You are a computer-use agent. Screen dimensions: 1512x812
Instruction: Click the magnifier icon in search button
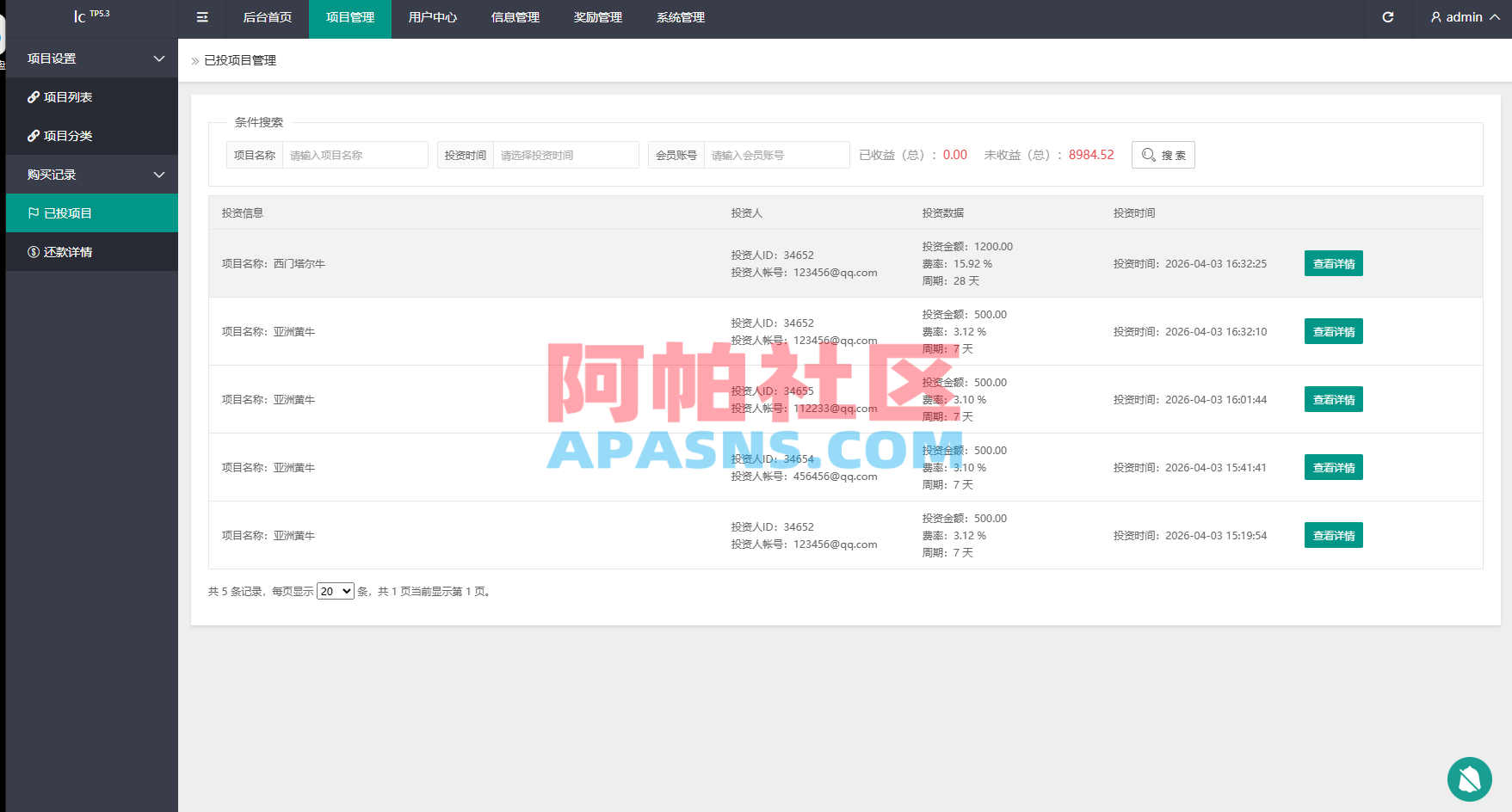point(1149,155)
